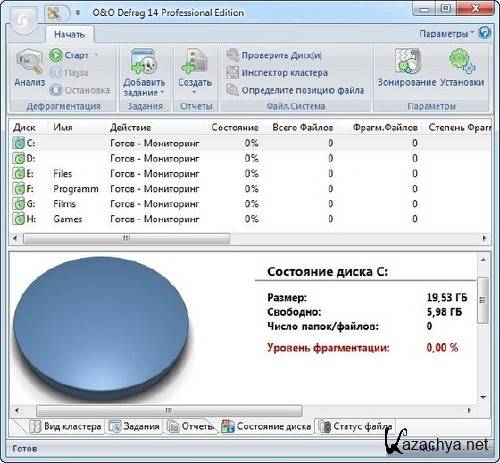Expand the Создать dropdown arrow
The image size is (500, 463).
point(194,92)
